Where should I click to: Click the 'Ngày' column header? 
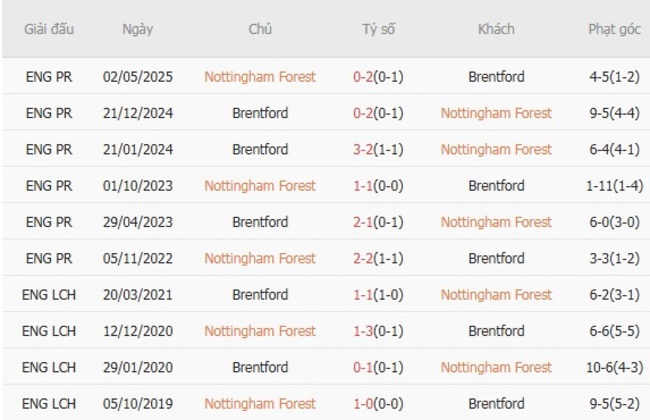[138, 29]
